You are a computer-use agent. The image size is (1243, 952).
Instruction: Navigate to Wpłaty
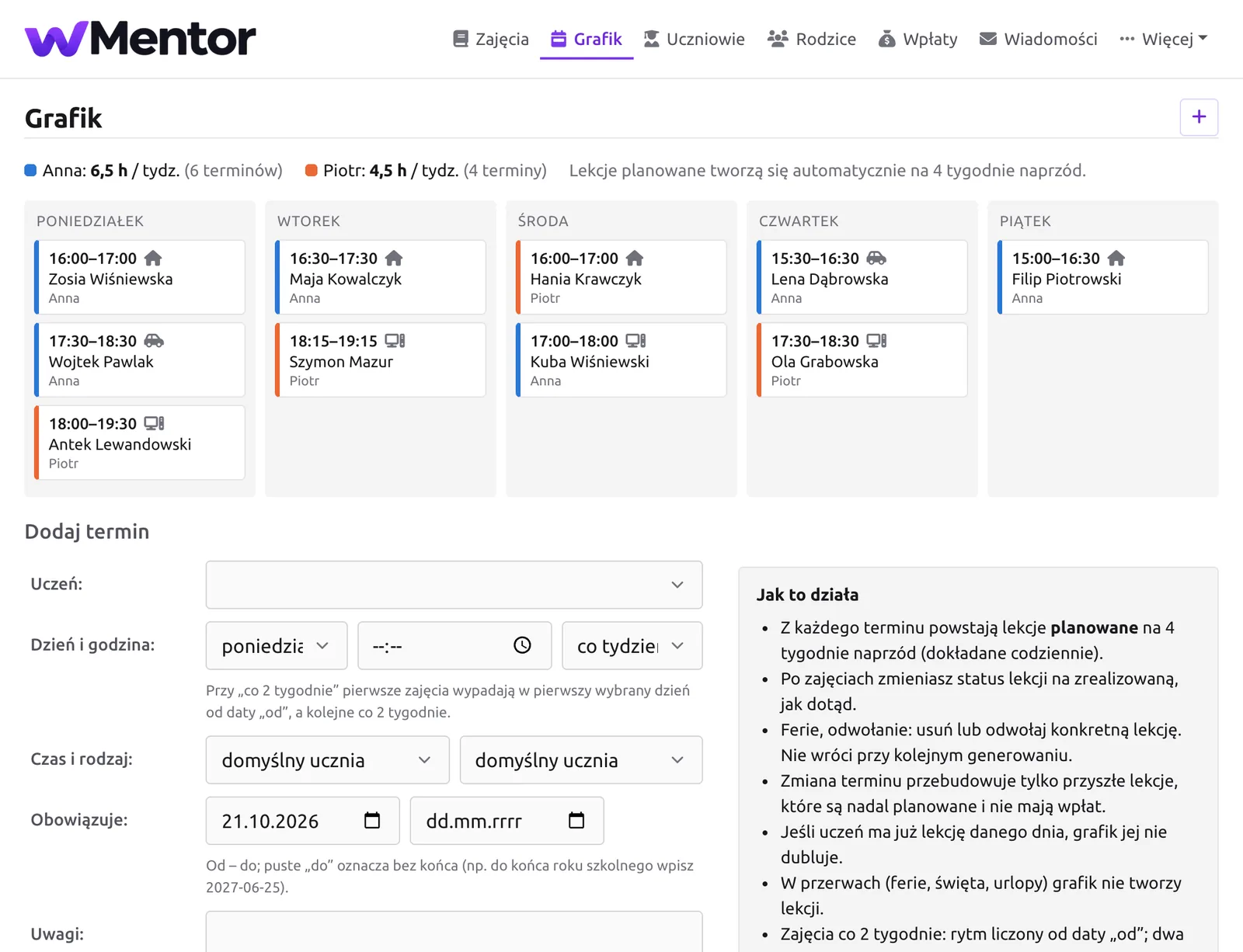(x=917, y=39)
